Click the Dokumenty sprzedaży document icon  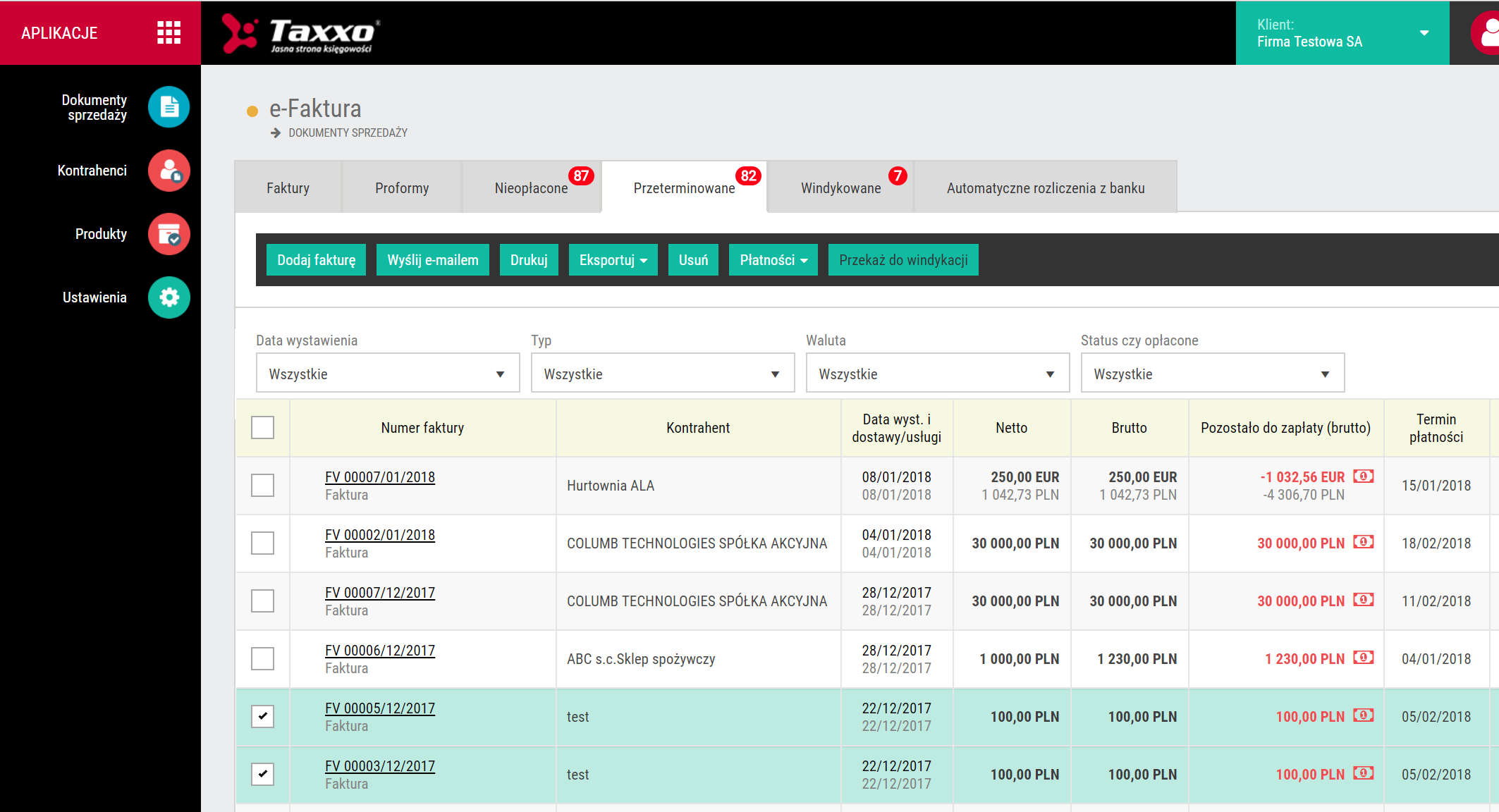coord(169,107)
